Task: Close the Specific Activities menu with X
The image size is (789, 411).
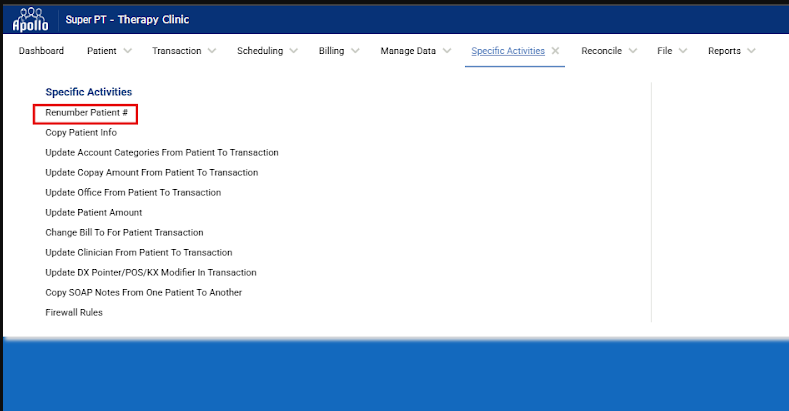Action: pyautogui.click(x=555, y=51)
